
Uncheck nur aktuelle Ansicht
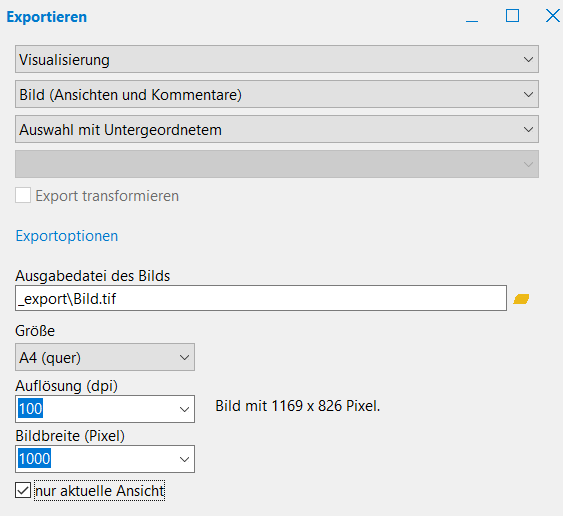[23, 491]
